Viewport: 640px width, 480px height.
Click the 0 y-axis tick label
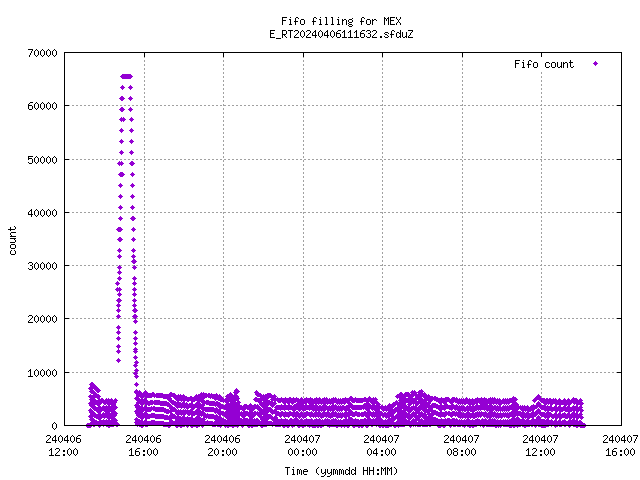tap(54, 426)
